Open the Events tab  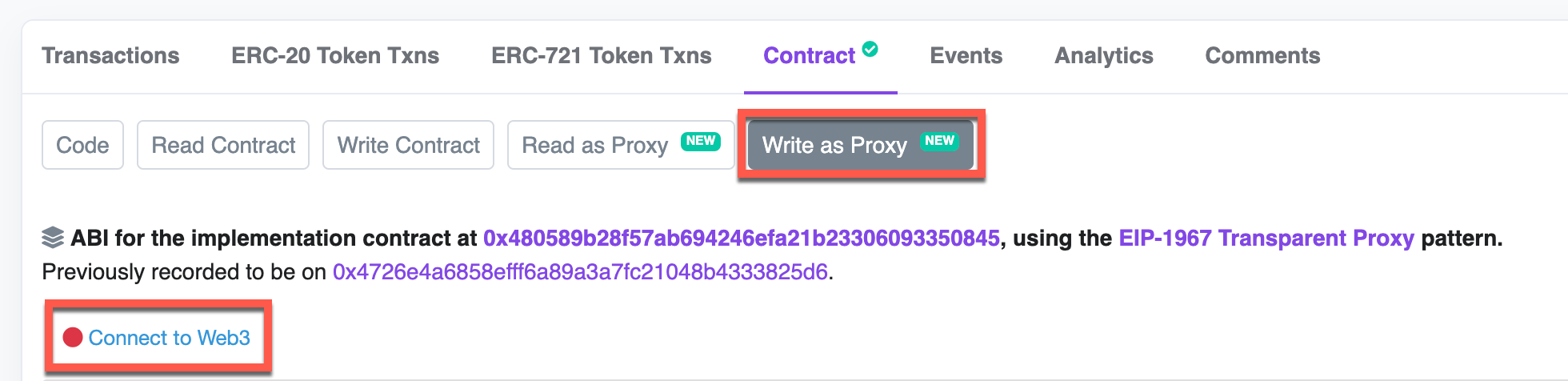pos(966,55)
